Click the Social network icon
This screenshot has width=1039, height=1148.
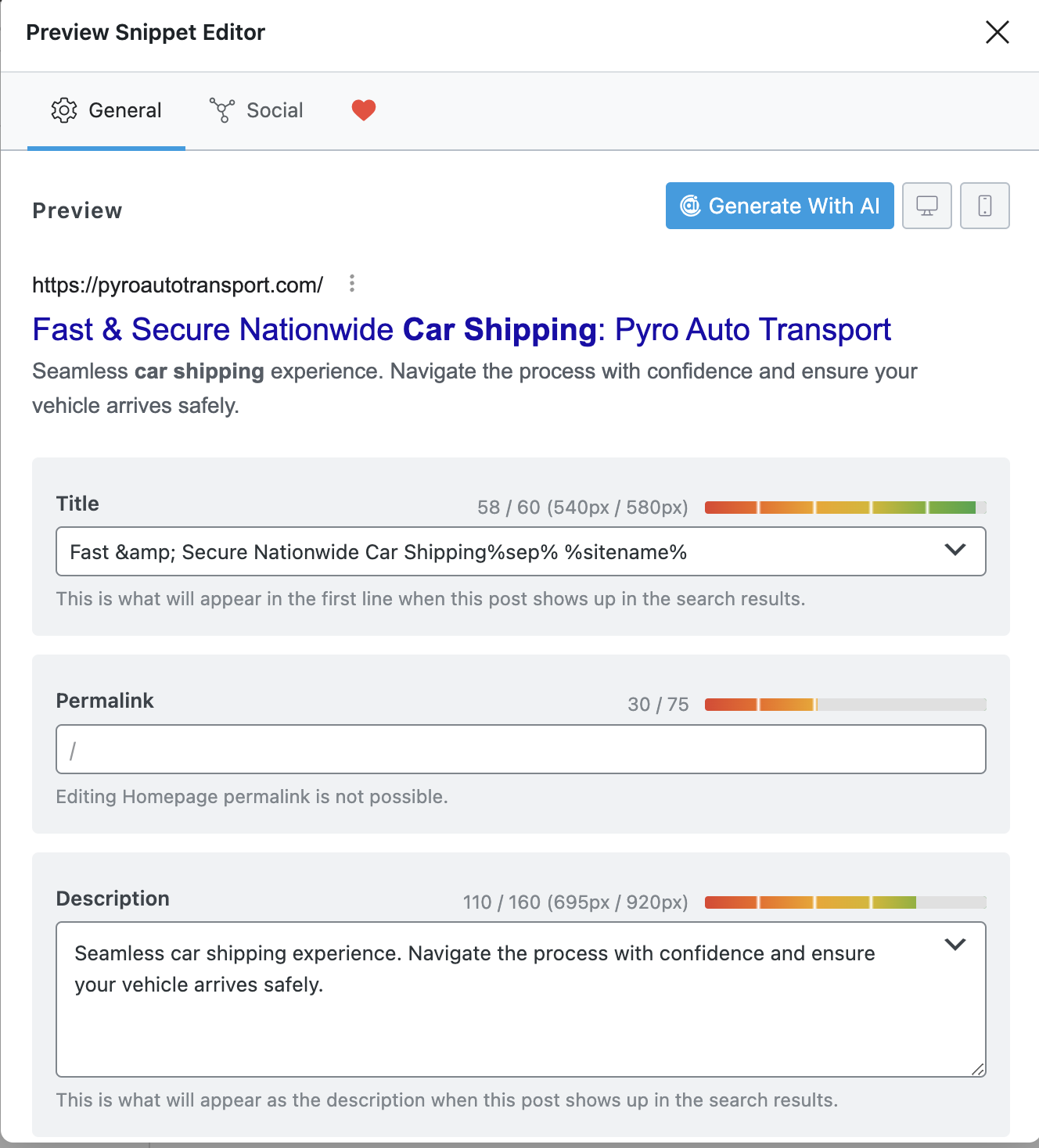click(x=222, y=110)
